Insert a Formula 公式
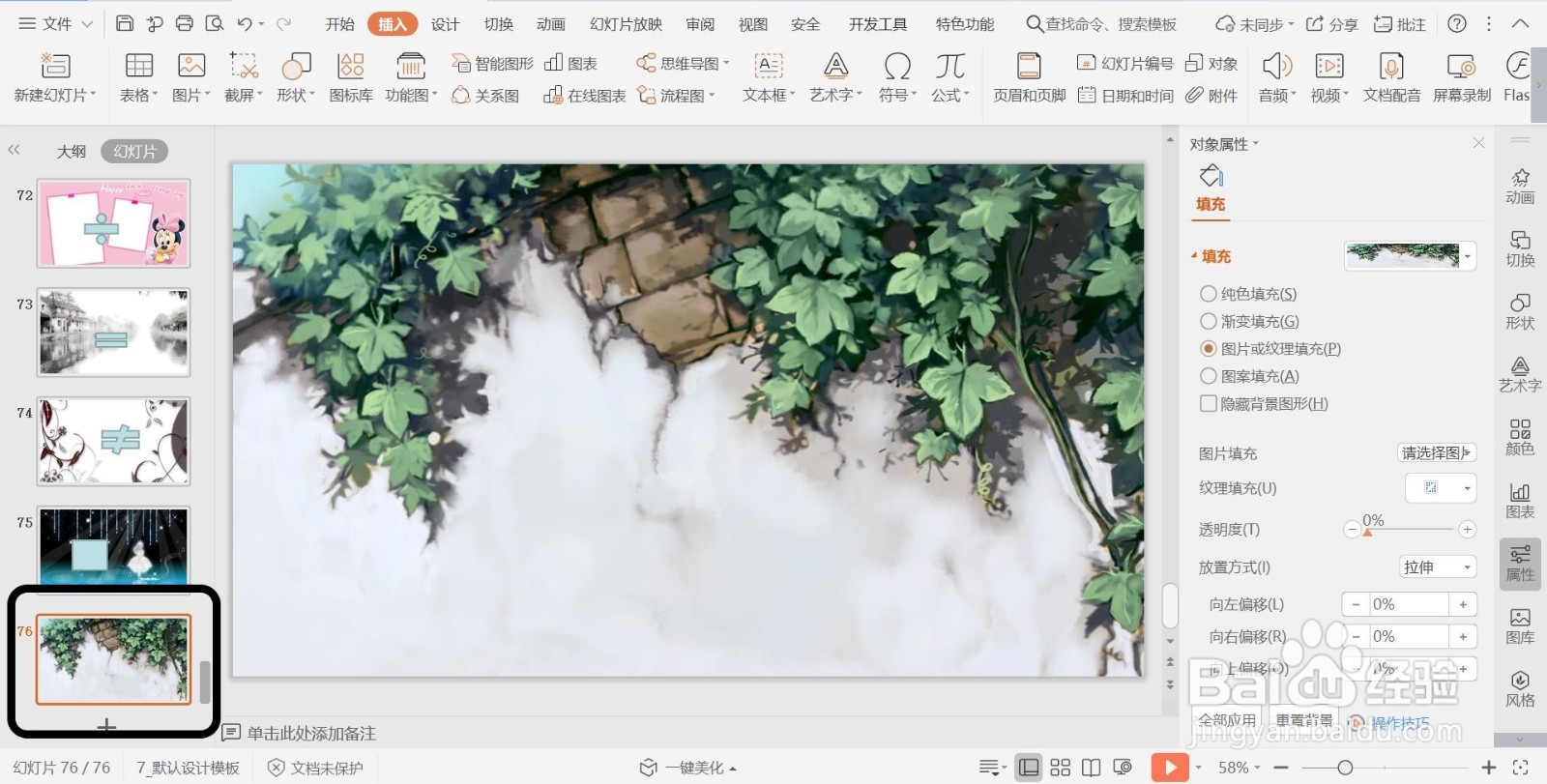Viewport: 1547px width, 784px height. (949, 77)
